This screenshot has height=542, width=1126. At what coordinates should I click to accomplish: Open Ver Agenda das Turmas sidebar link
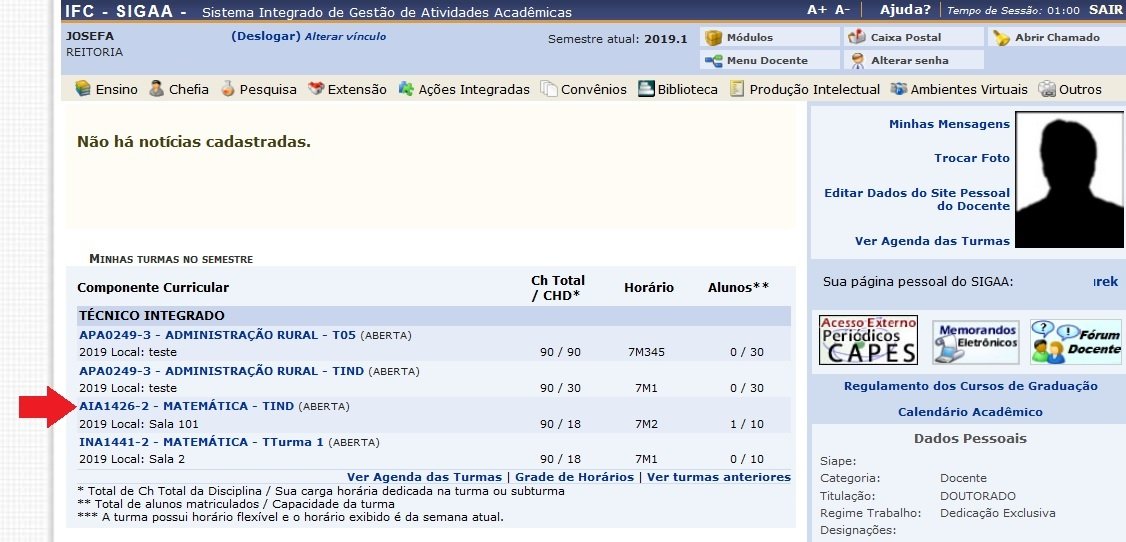[x=932, y=241]
